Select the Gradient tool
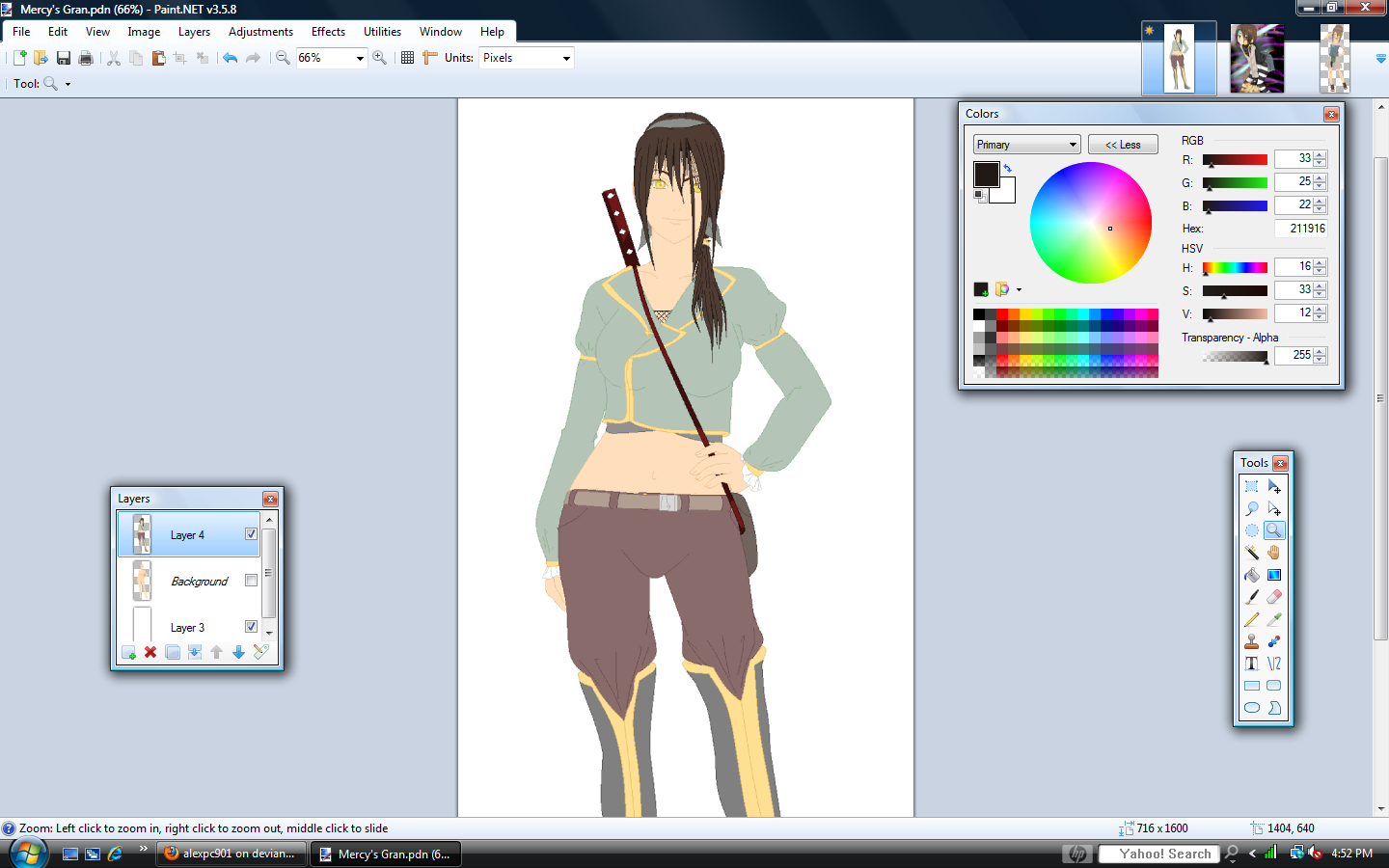Image resolution: width=1389 pixels, height=868 pixels. [x=1274, y=575]
